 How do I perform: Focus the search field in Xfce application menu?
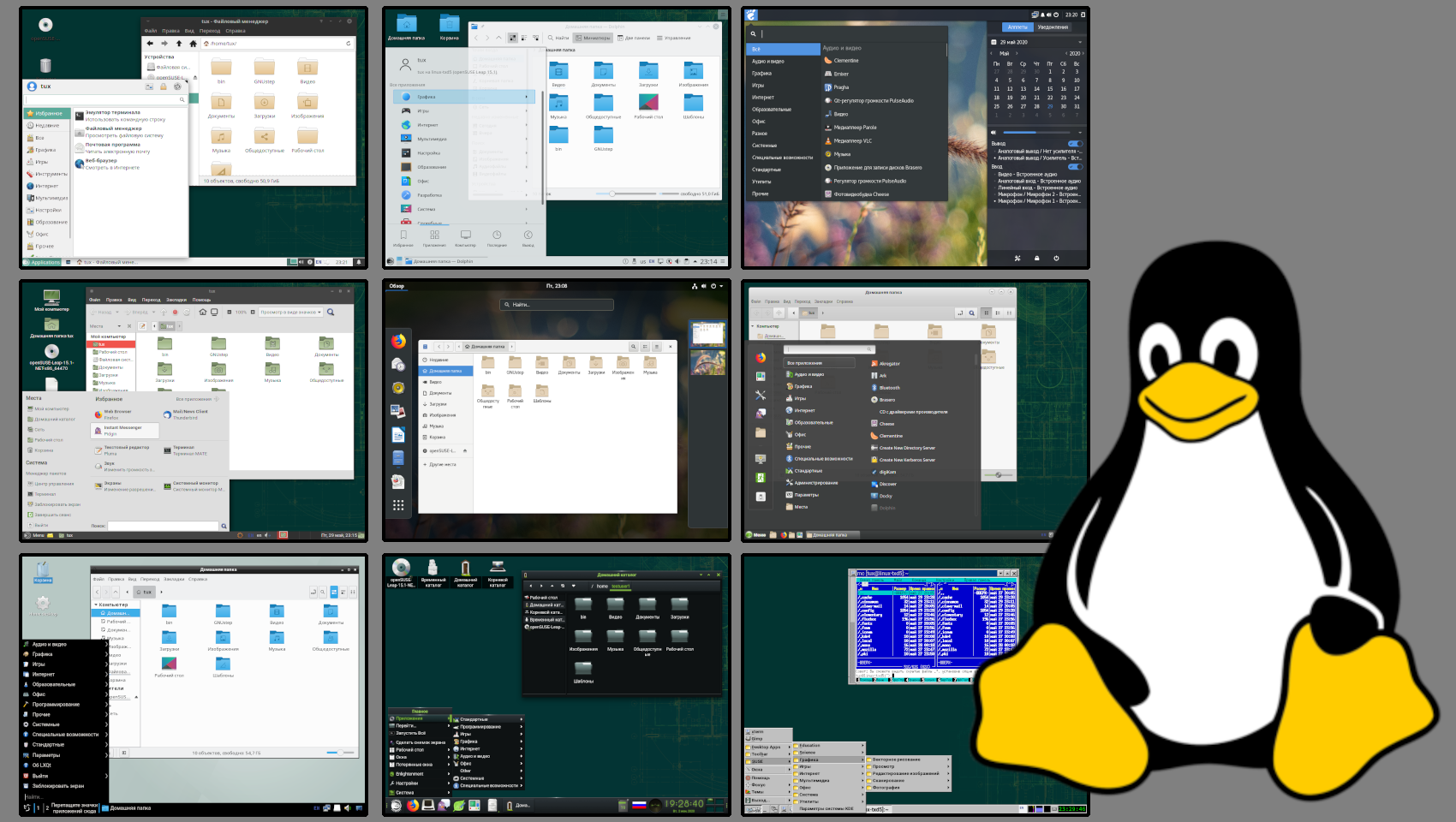click(x=106, y=100)
